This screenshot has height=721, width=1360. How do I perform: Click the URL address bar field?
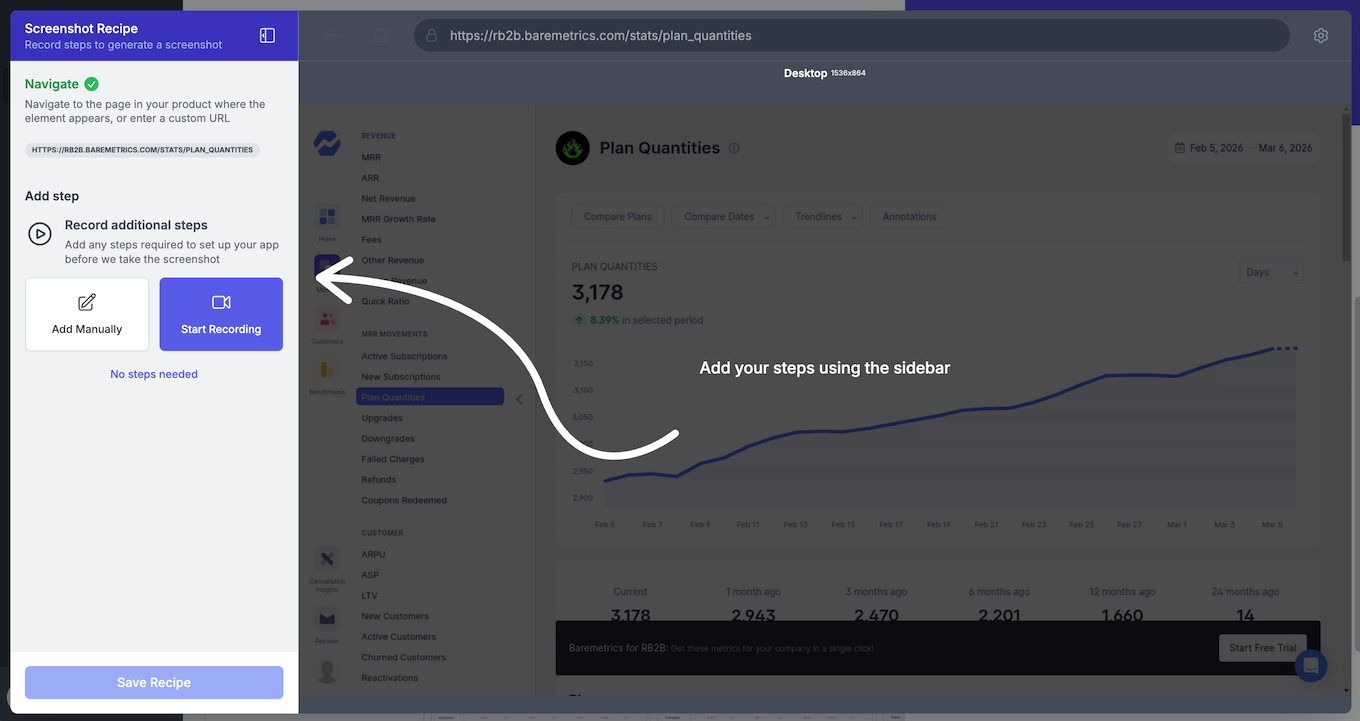click(850, 35)
